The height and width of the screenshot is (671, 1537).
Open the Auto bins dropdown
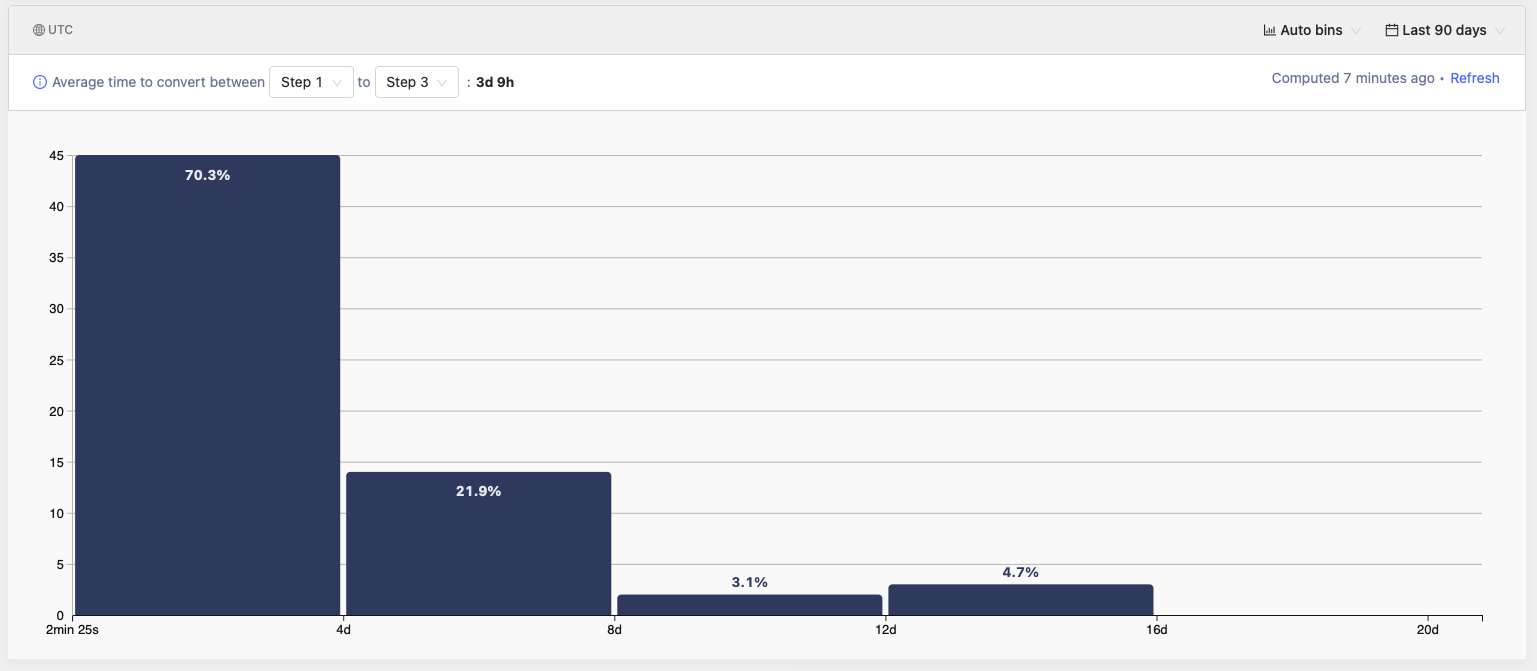[1312, 30]
